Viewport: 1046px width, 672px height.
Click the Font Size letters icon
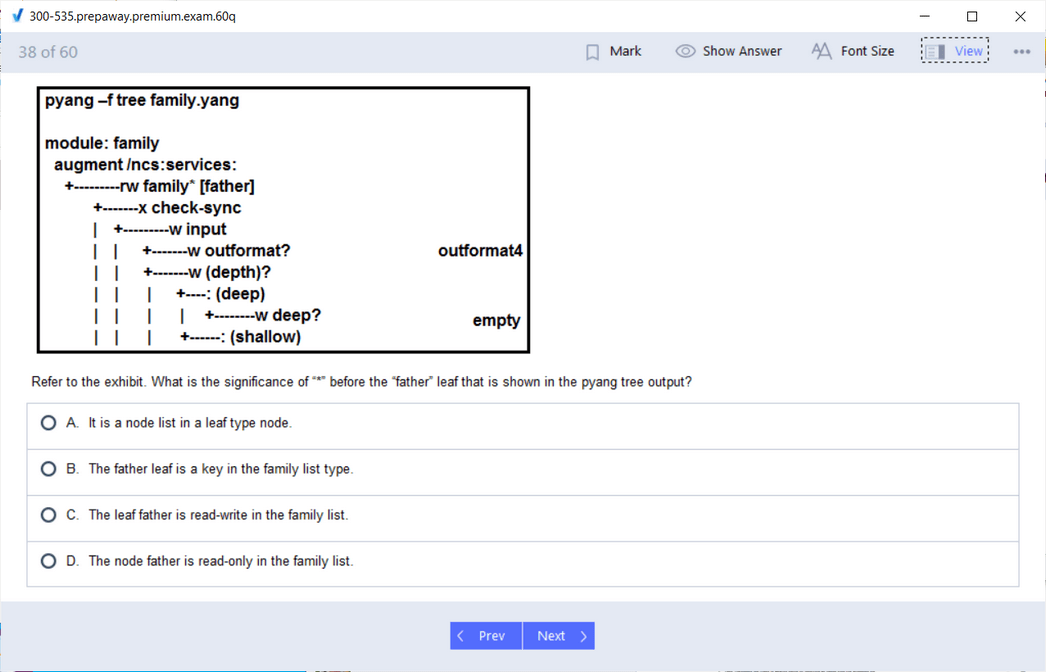click(821, 51)
